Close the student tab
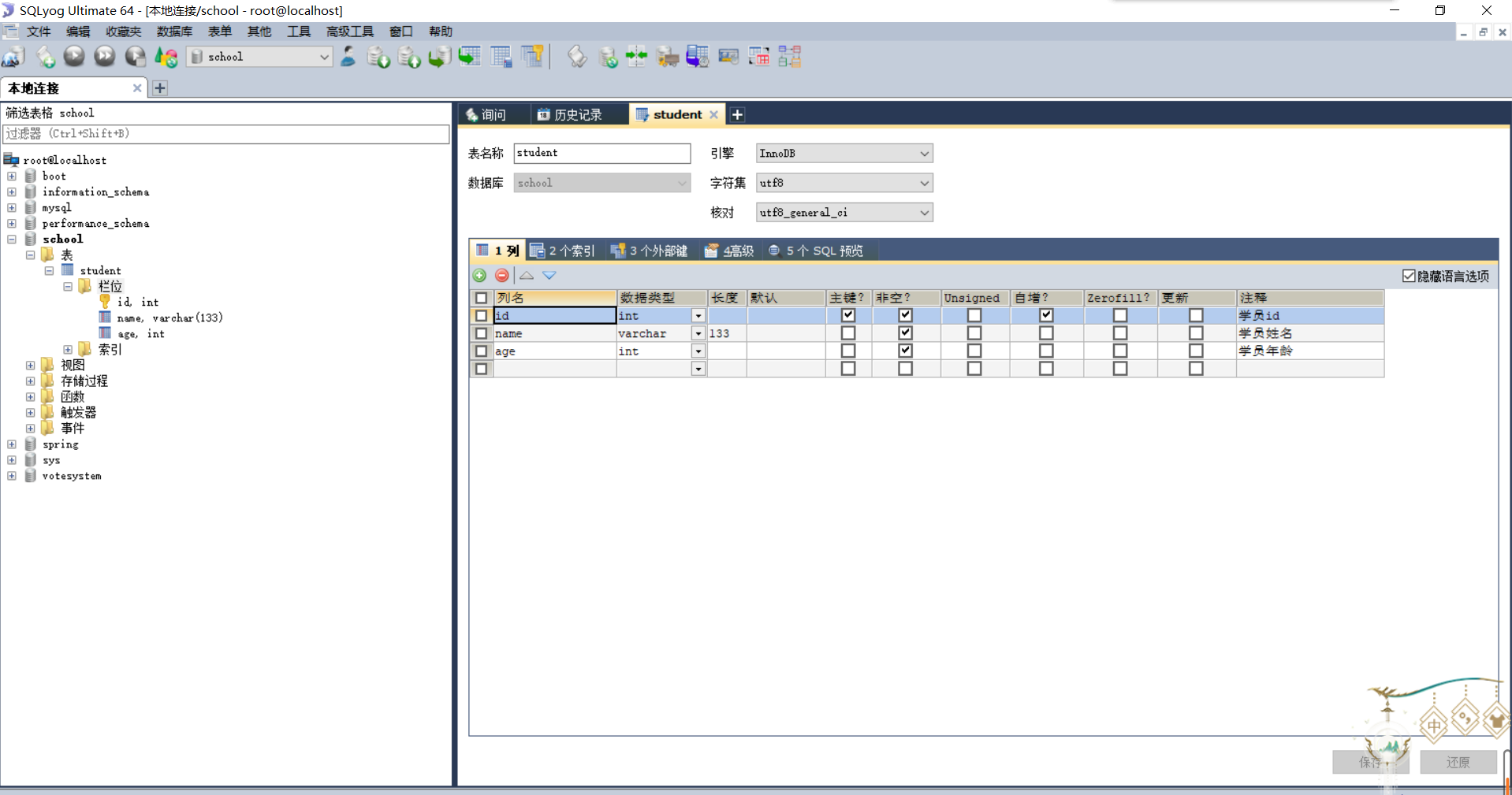 pyautogui.click(x=714, y=115)
